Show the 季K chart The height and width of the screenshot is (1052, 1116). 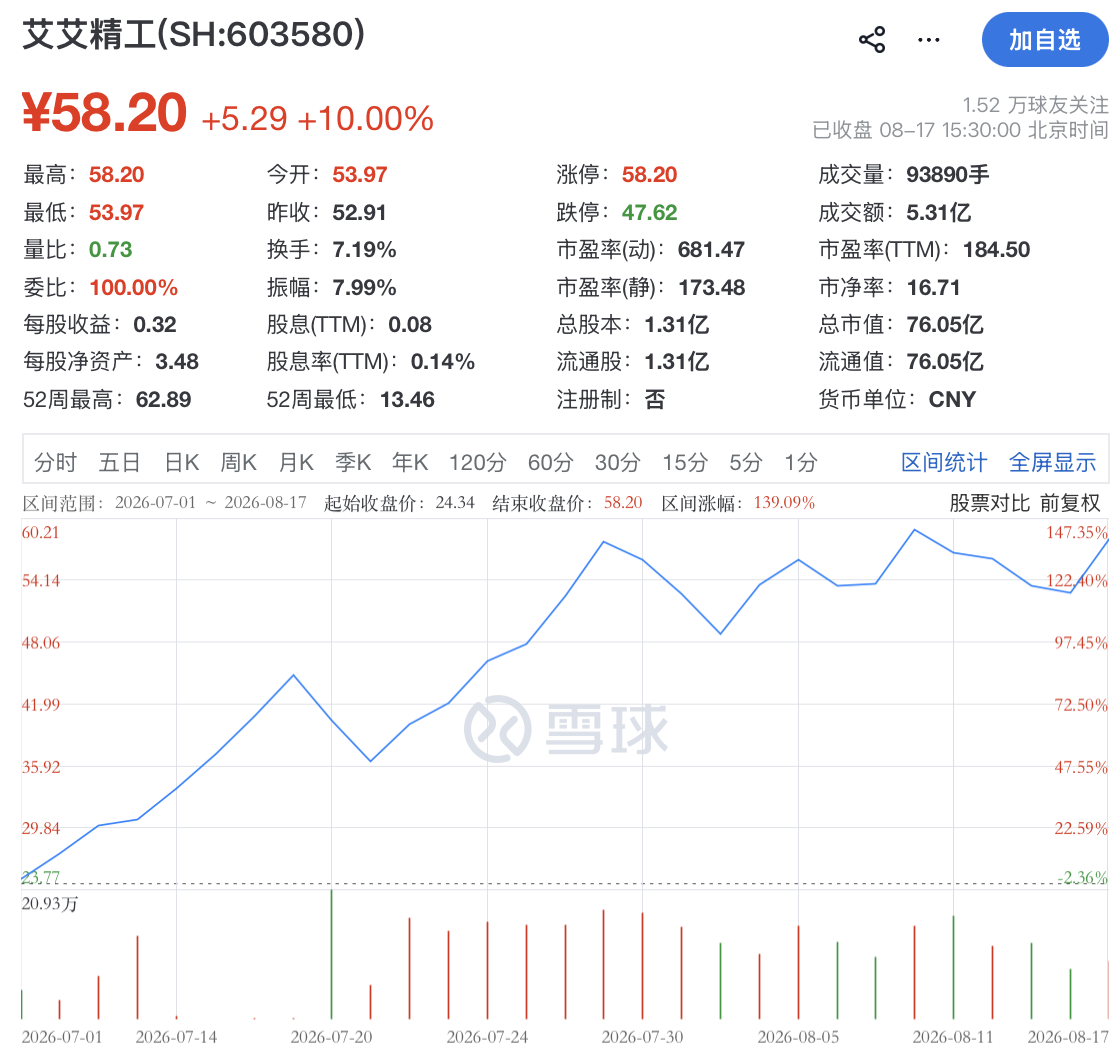click(x=353, y=463)
